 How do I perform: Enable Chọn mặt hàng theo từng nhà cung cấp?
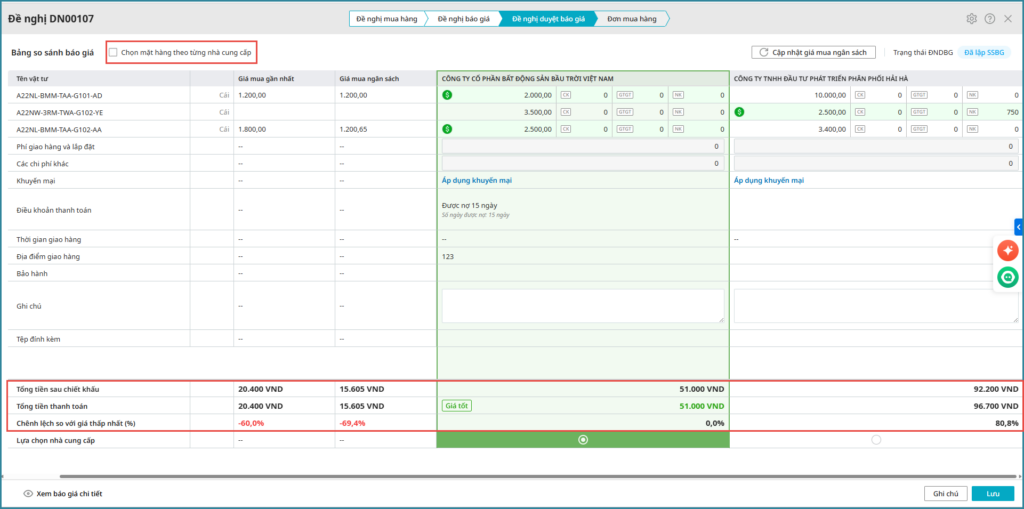(x=113, y=52)
